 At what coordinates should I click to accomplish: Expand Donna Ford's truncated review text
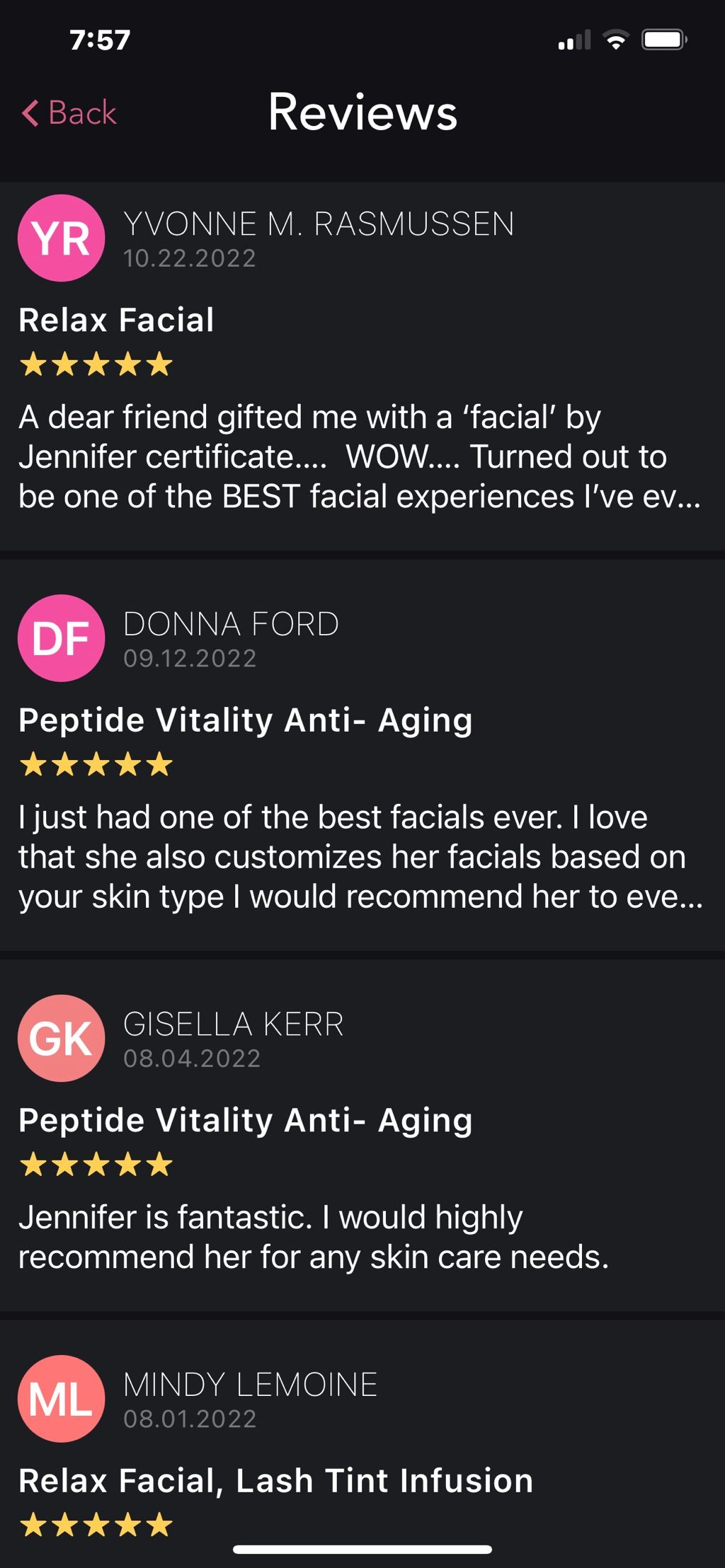(x=360, y=857)
